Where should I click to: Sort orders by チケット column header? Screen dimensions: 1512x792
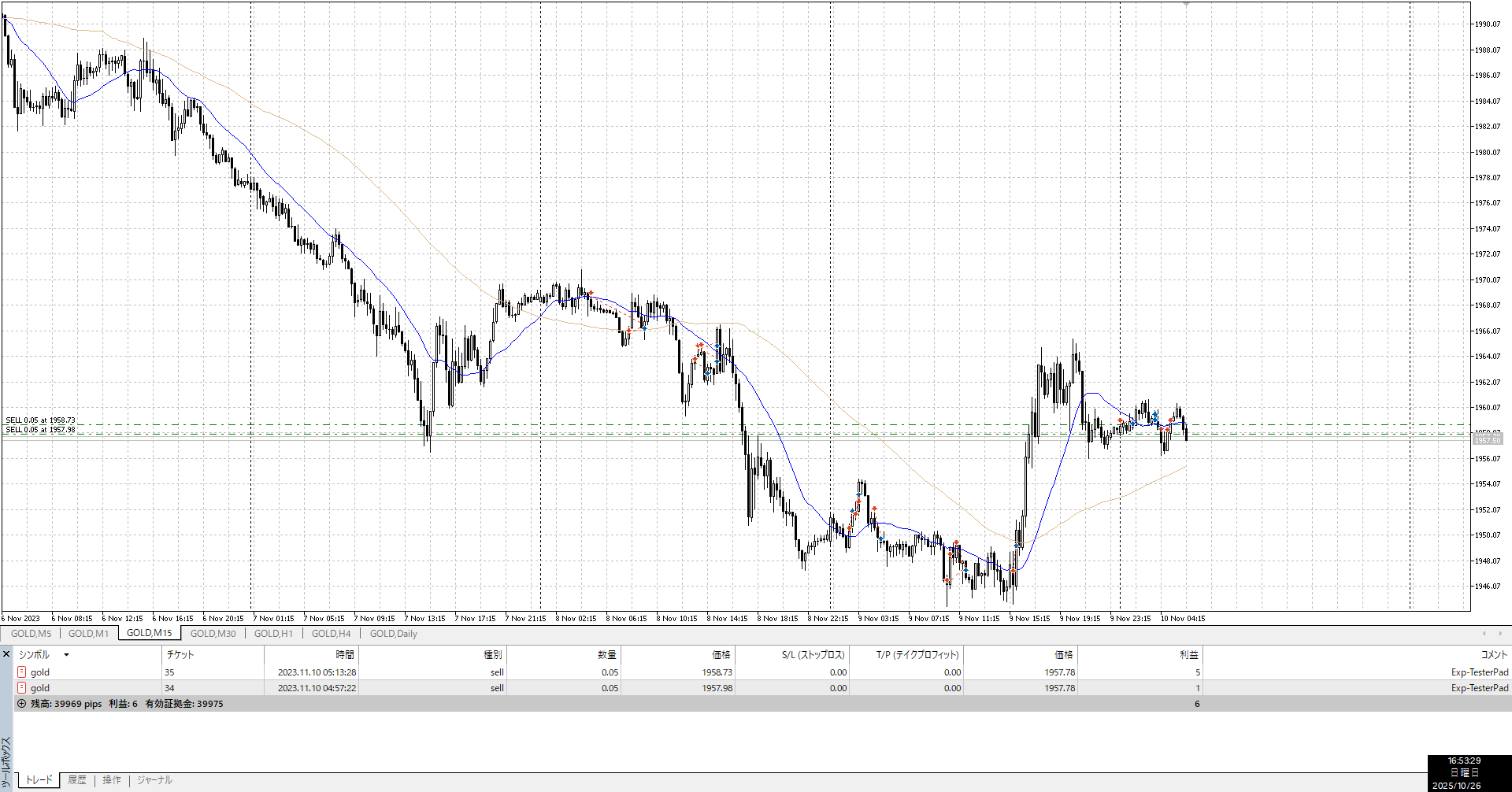[x=180, y=655]
